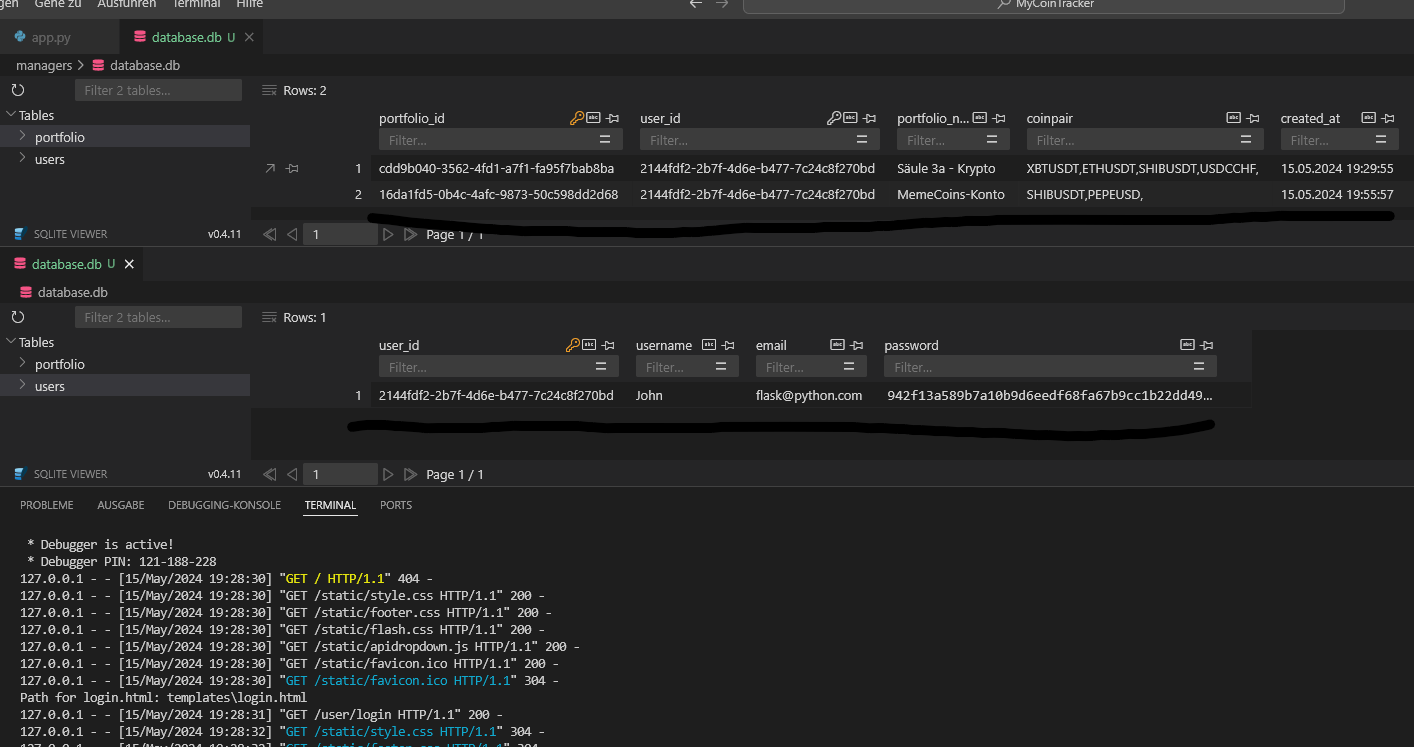The image size is (1414, 747).
Task: Open username filter options menu
Action: [721, 367]
